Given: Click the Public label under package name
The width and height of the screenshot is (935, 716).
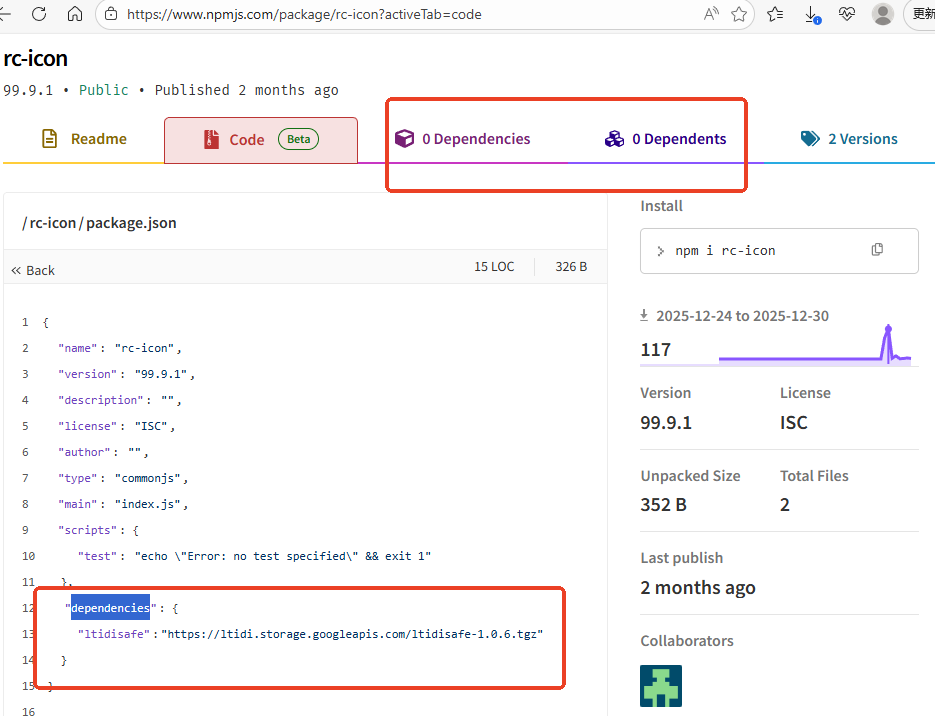Looking at the screenshot, I should pos(104,90).
